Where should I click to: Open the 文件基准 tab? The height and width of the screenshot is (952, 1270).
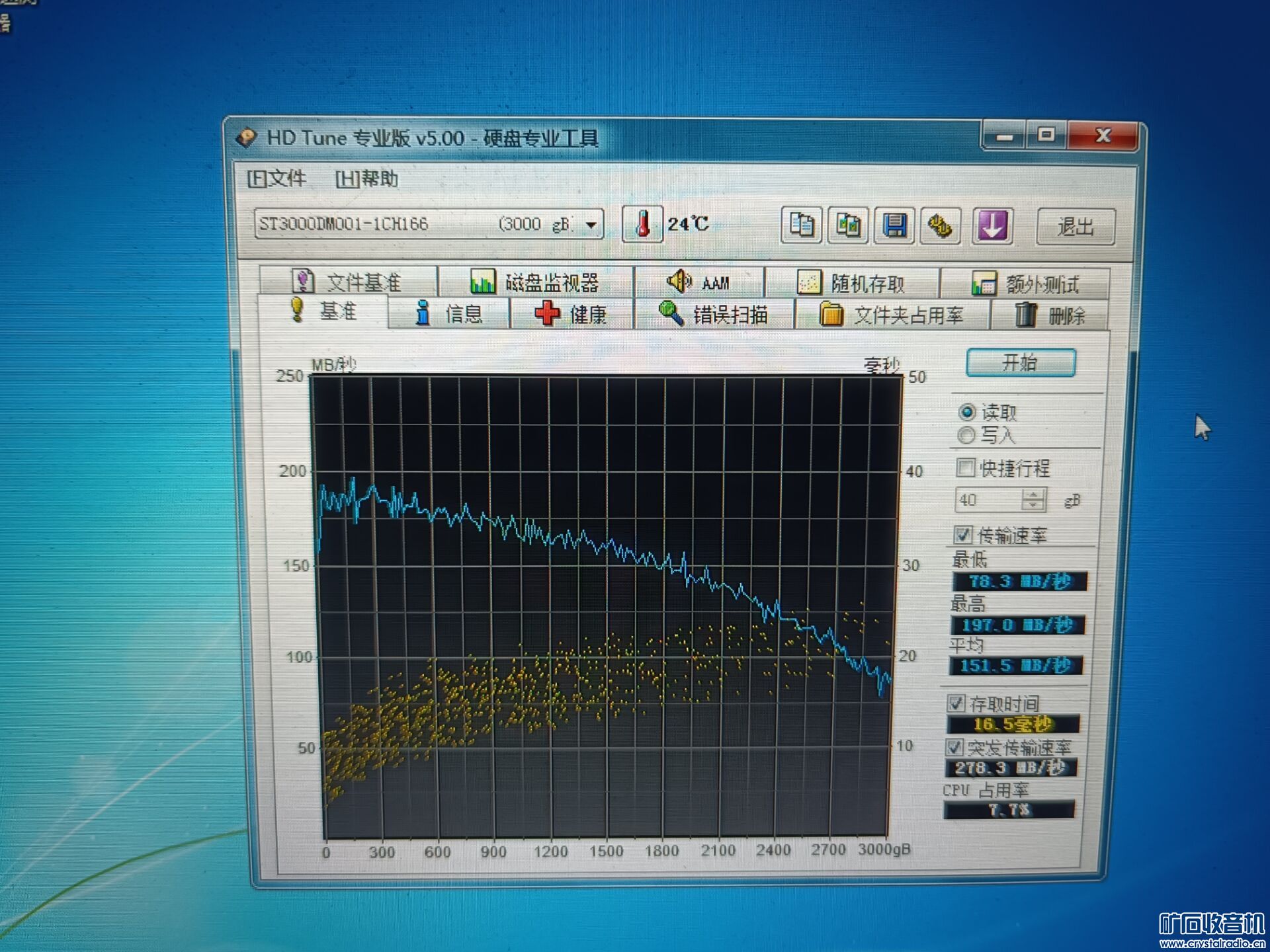(348, 282)
